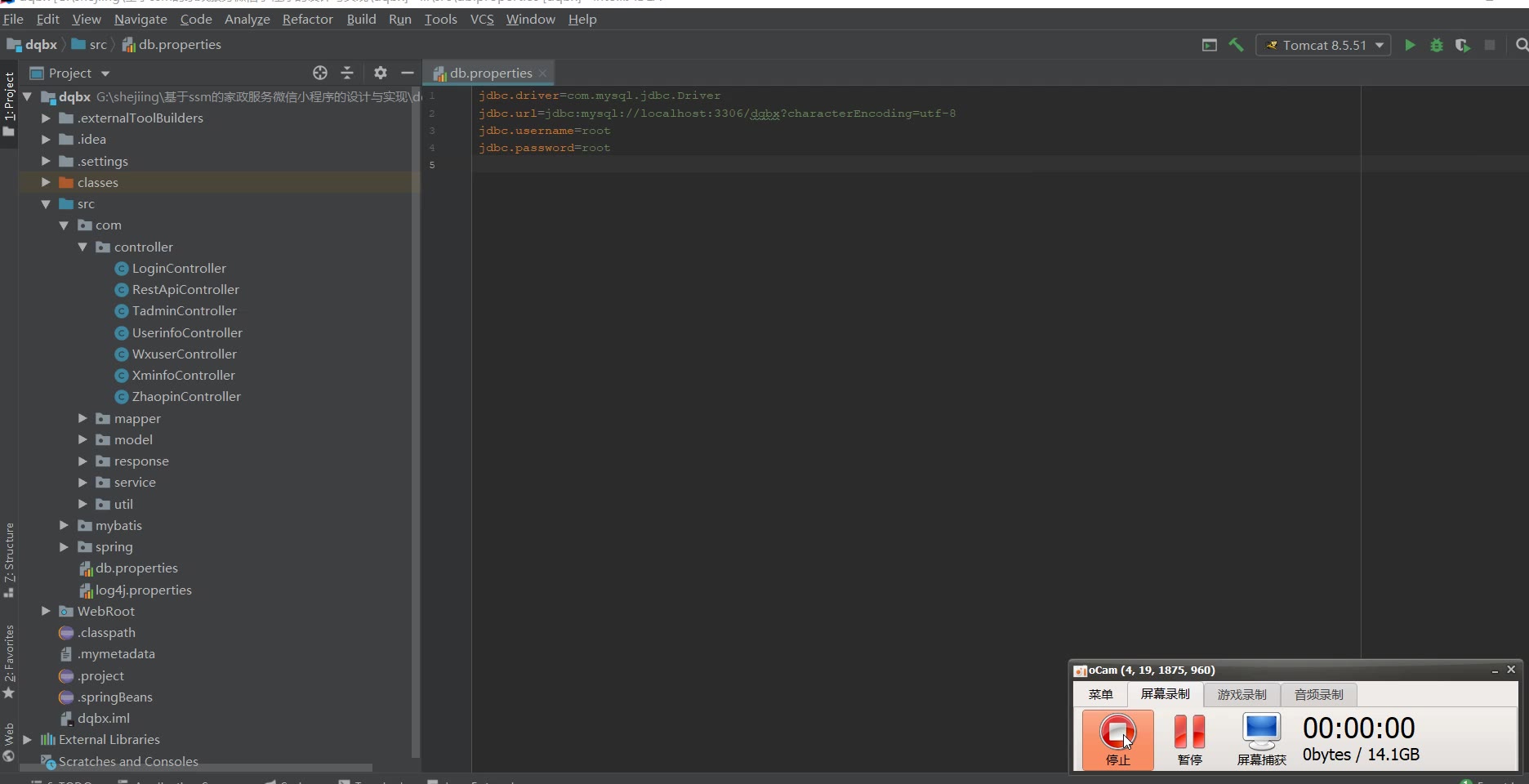This screenshot has height=784, width=1529.
Task: Expand the mapper package folder
Action: click(82, 418)
